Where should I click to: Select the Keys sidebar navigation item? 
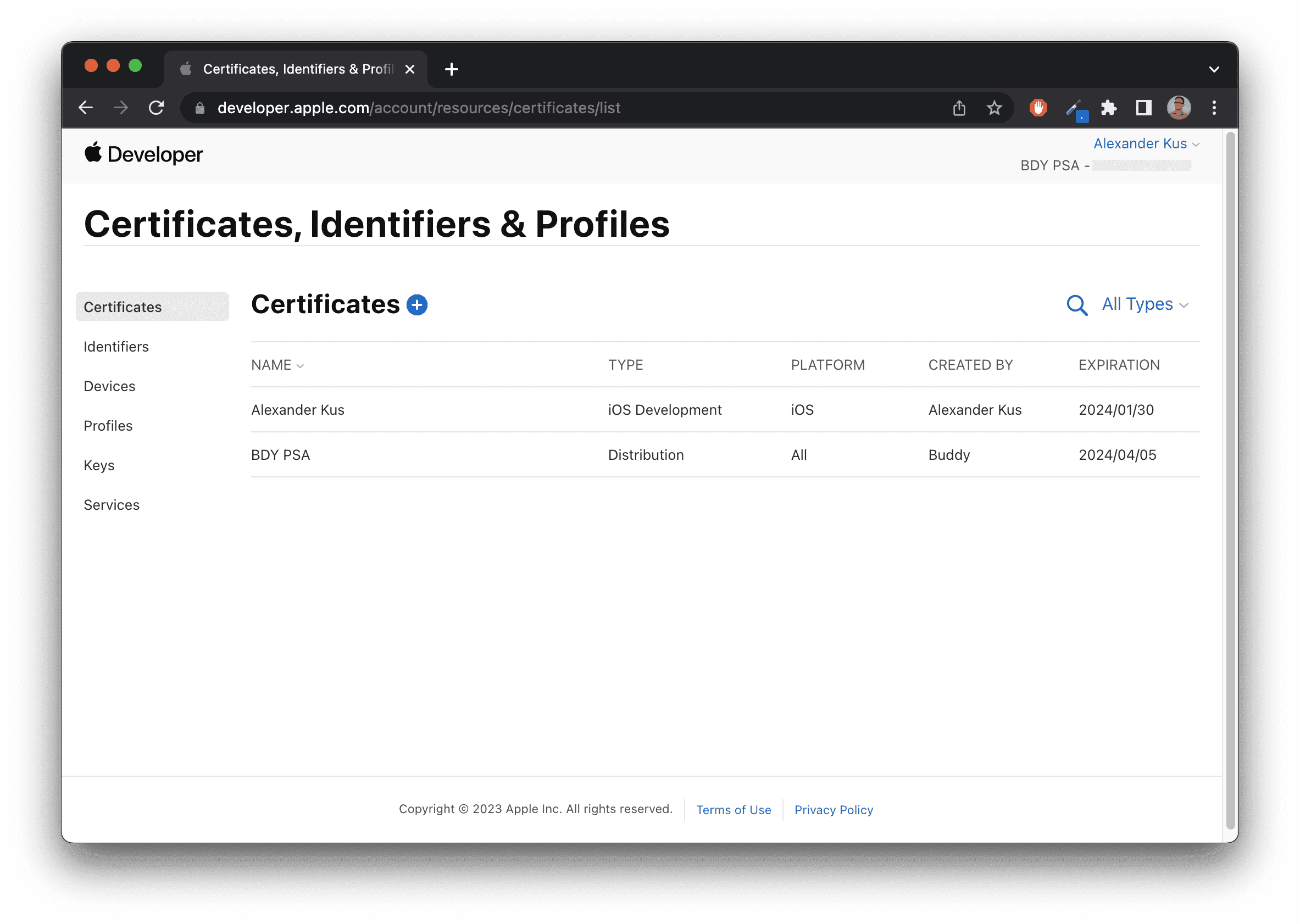pyautogui.click(x=99, y=465)
